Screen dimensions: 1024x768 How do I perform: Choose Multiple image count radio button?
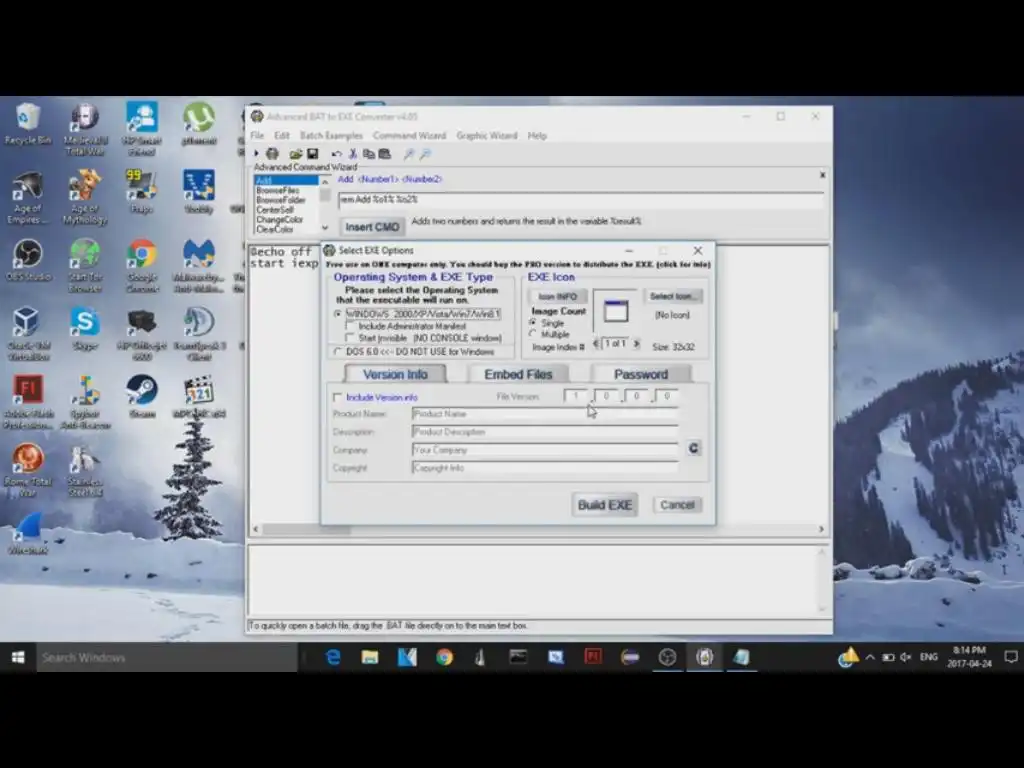click(x=533, y=334)
